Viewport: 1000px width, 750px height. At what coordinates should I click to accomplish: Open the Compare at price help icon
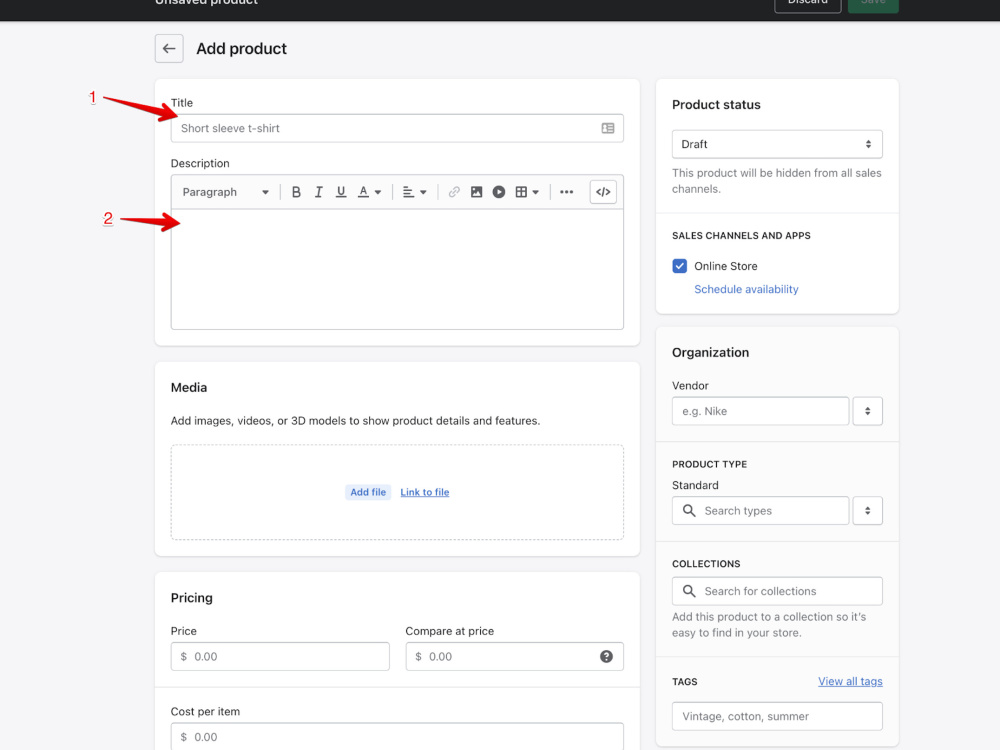coord(606,656)
